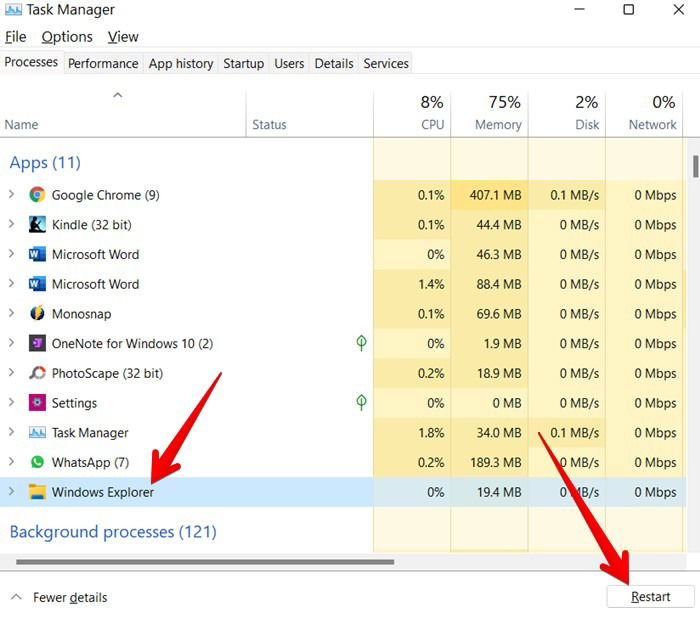Click the Windows Explorer folder icon

click(x=37, y=492)
